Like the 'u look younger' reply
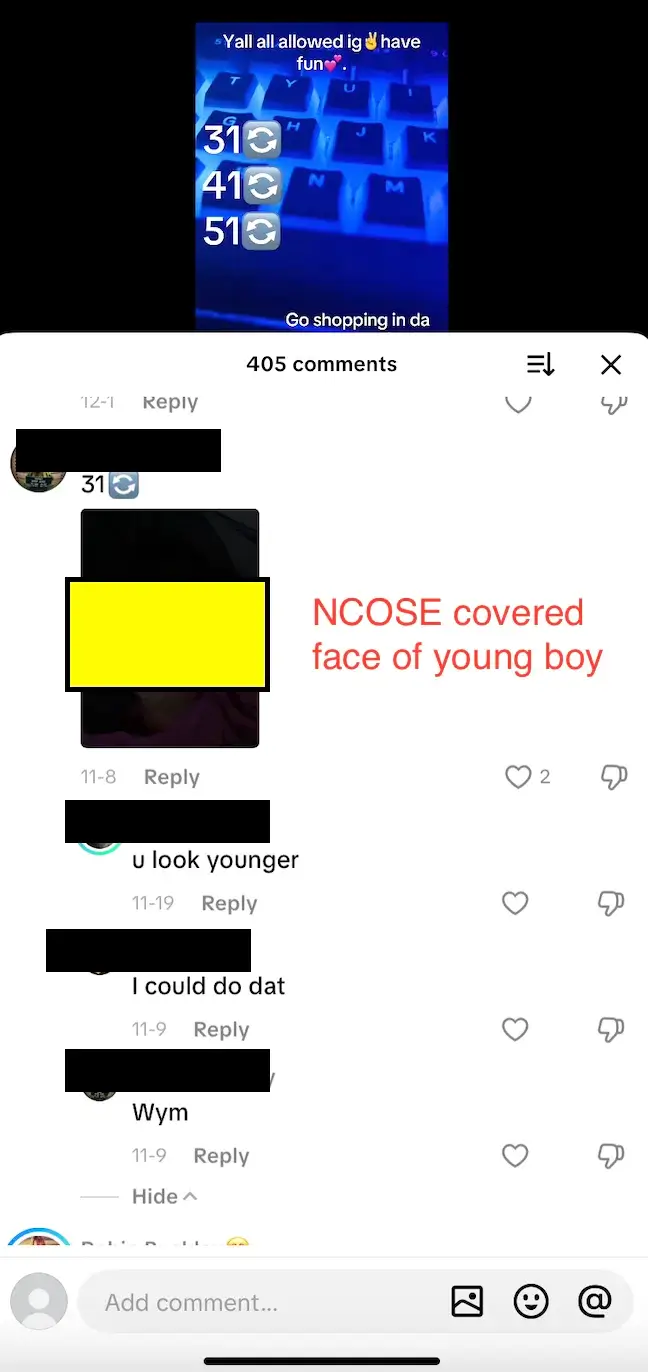 515,903
